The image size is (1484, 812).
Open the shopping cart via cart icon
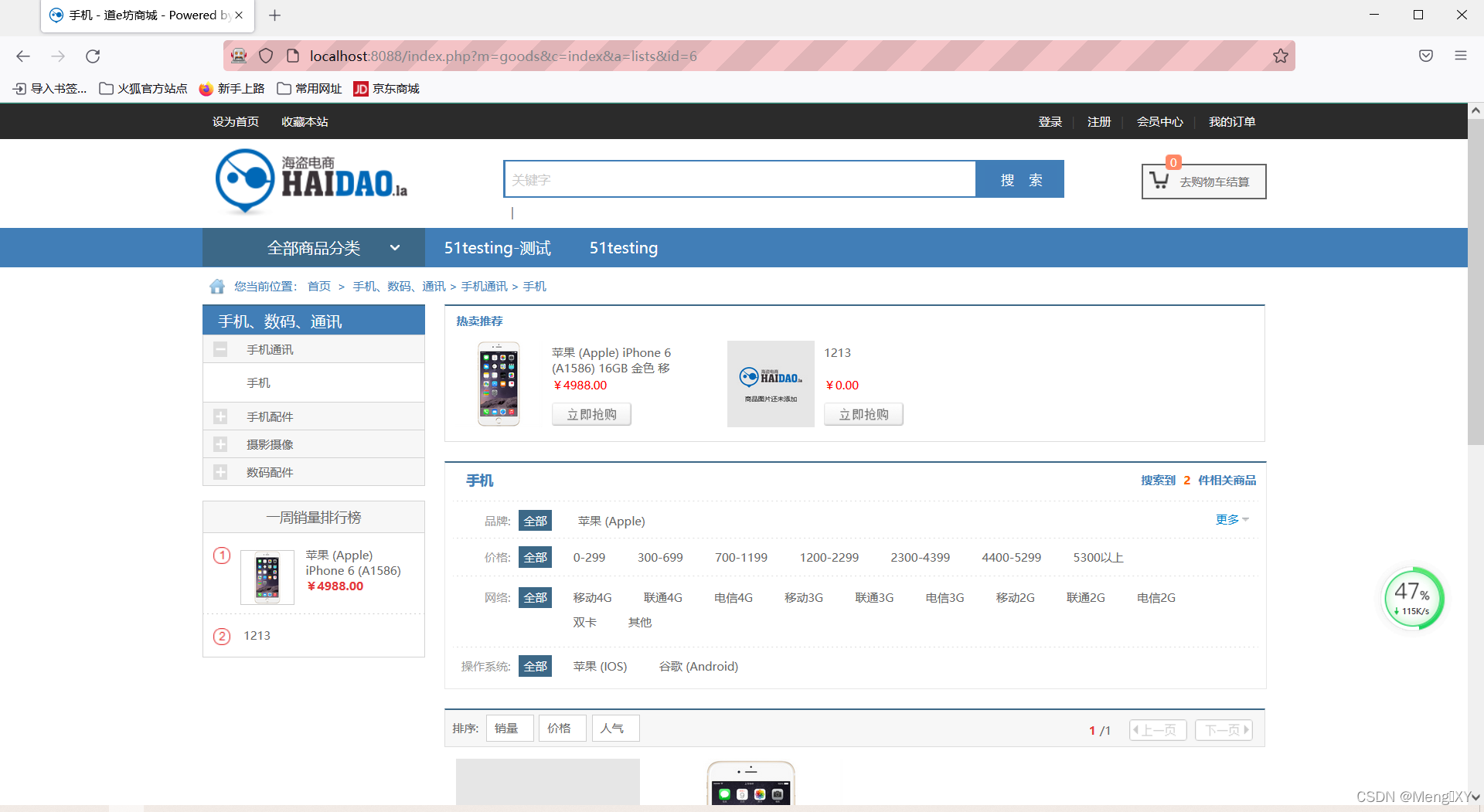tap(1159, 182)
